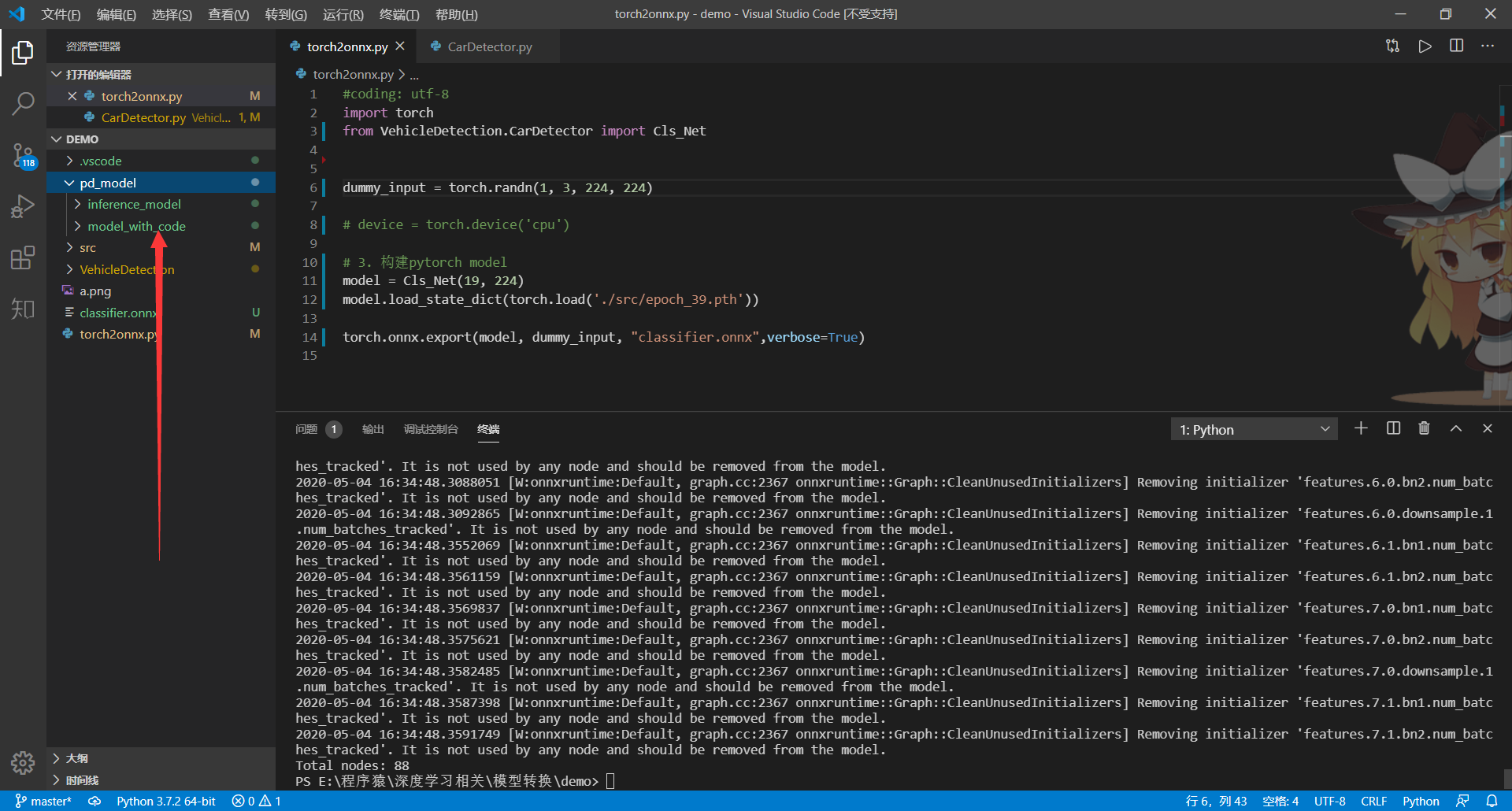This screenshot has height=811, width=1512.
Task: Open the terminal selector dropdown '1: Python'
Action: coord(1254,429)
